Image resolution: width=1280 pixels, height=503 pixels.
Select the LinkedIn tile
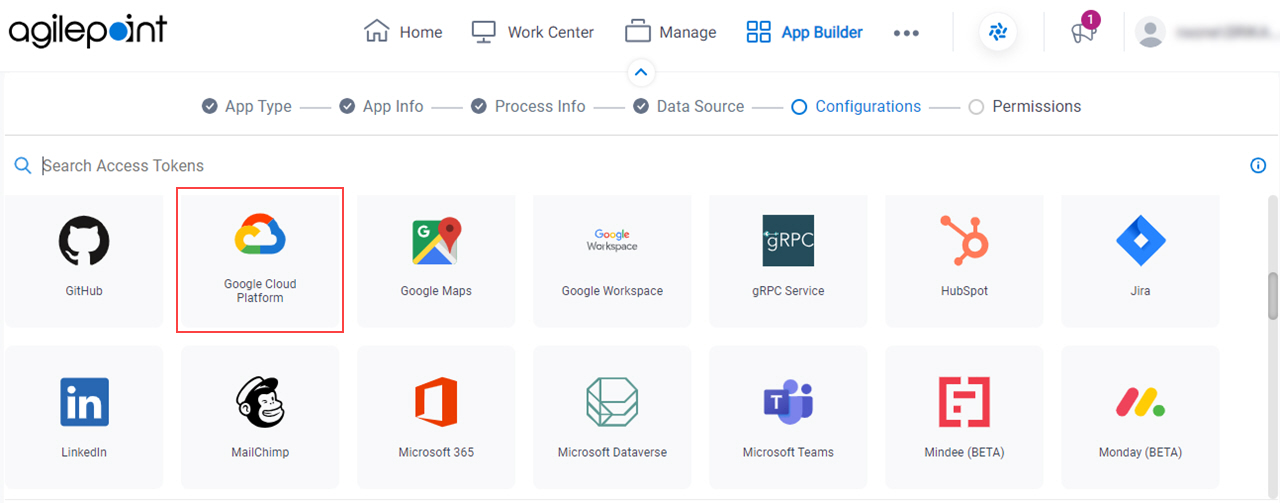(x=84, y=417)
